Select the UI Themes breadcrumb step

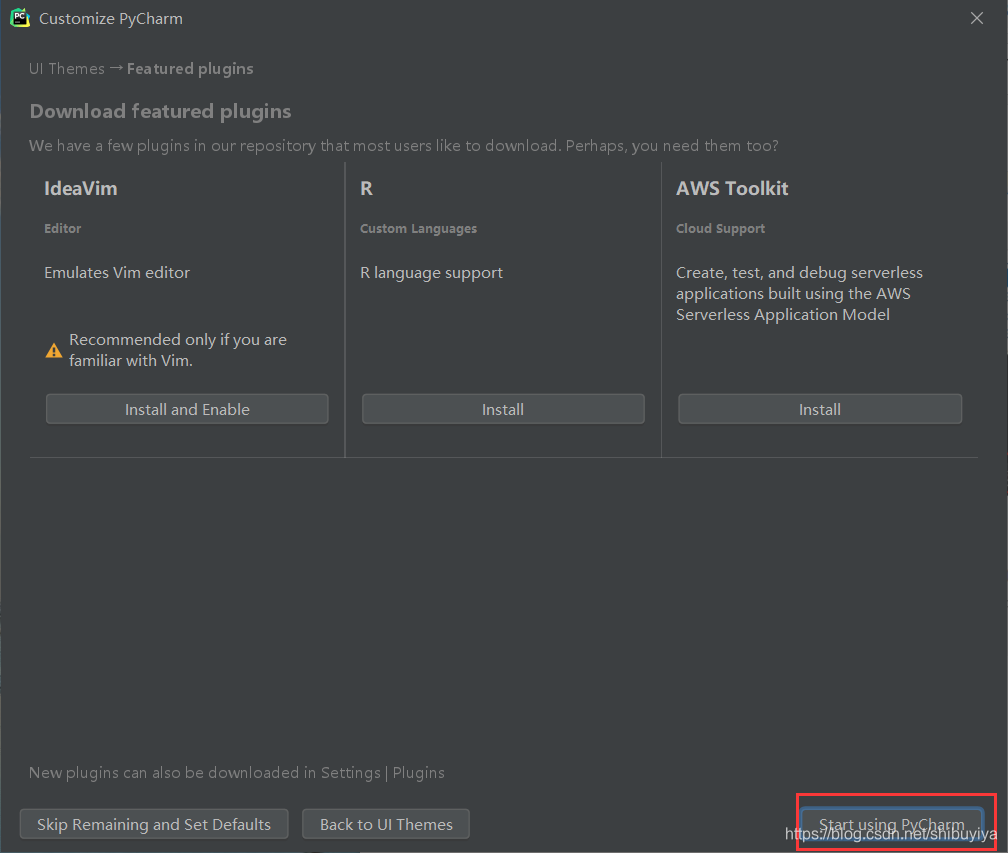[x=67, y=69]
